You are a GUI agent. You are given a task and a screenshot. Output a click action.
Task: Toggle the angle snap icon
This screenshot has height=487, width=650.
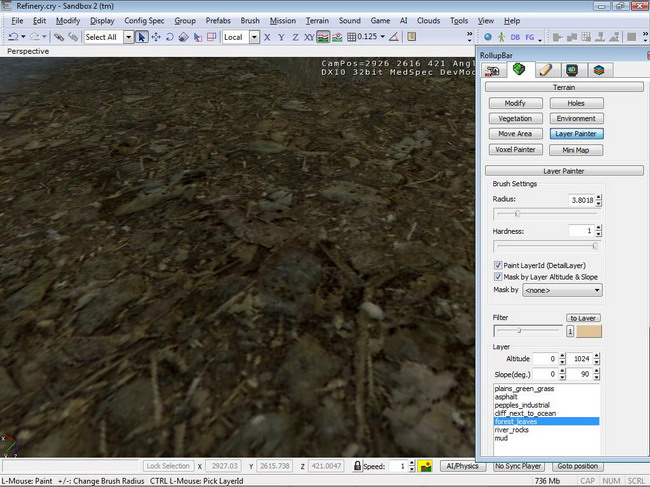[x=394, y=37]
